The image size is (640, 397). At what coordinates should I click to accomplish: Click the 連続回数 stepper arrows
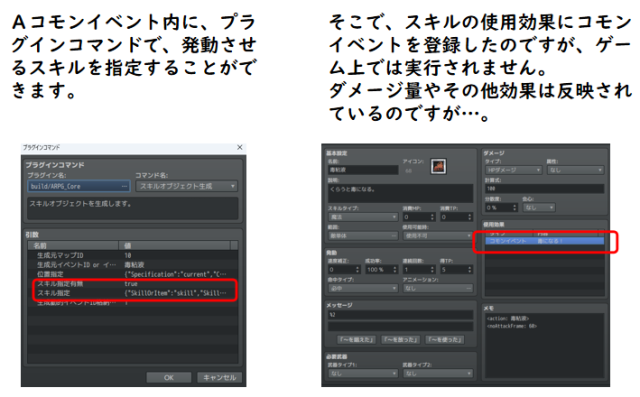[432, 270]
